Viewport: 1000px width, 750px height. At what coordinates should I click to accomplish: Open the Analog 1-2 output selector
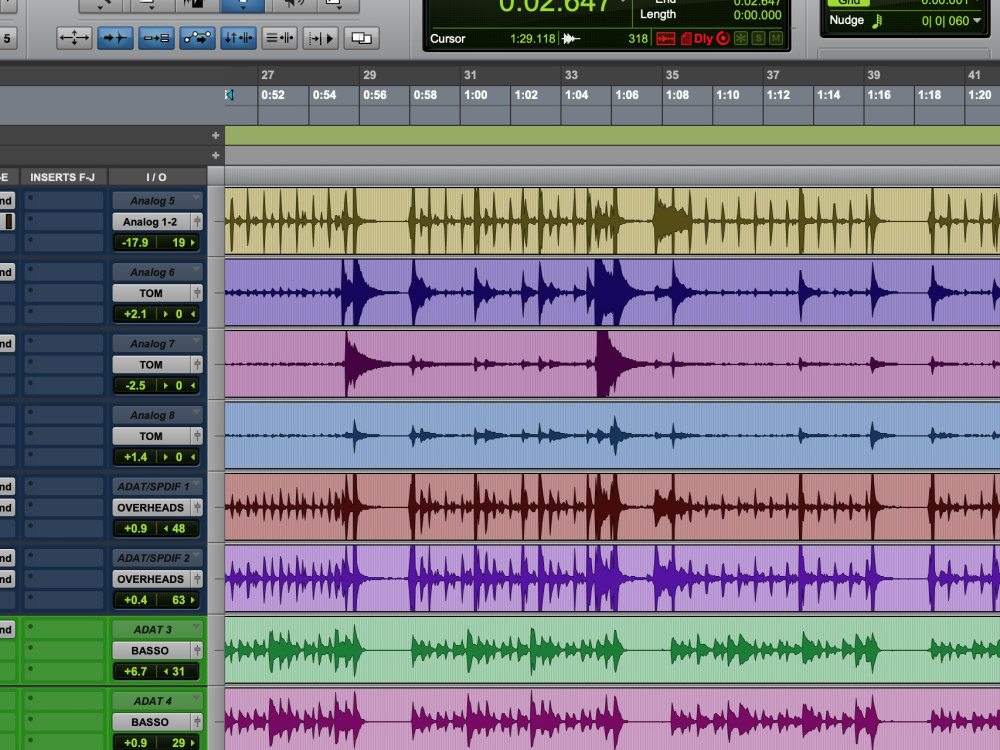(152, 222)
